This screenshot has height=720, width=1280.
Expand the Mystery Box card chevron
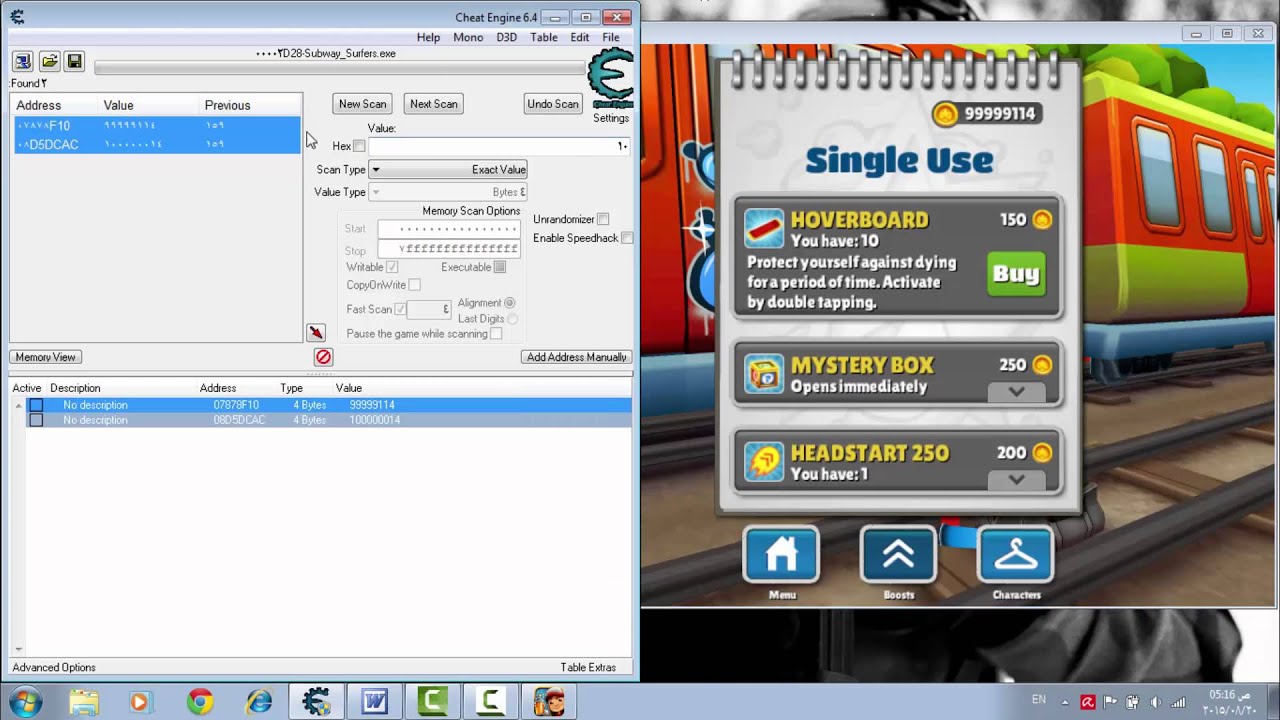tap(1016, 392)
